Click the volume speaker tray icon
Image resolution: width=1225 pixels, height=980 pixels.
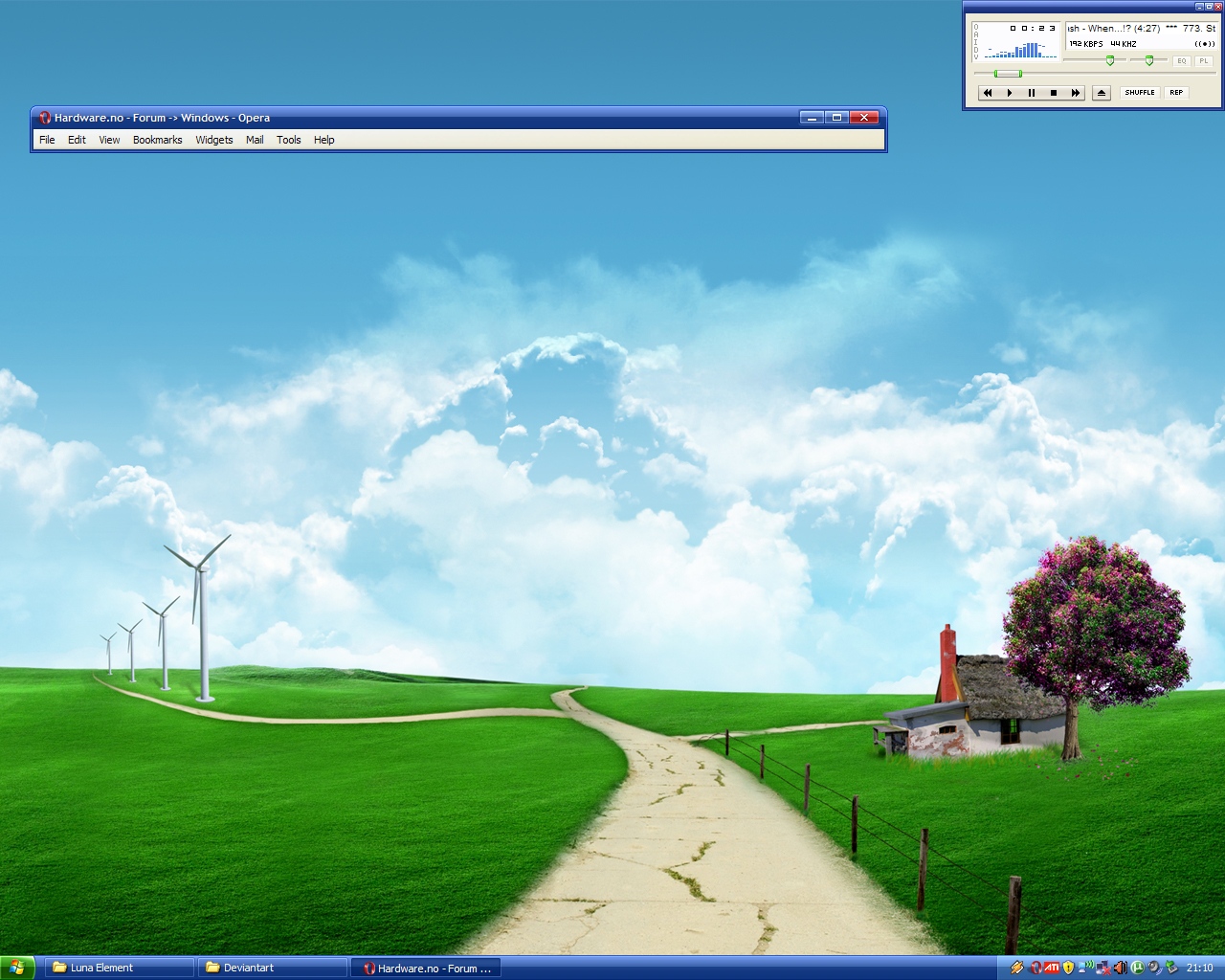tap(1121, 968)
